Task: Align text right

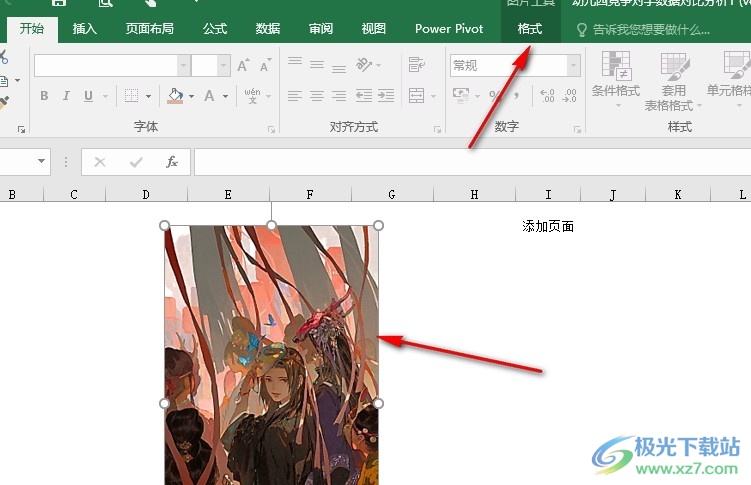Action: tap(339, 96)
